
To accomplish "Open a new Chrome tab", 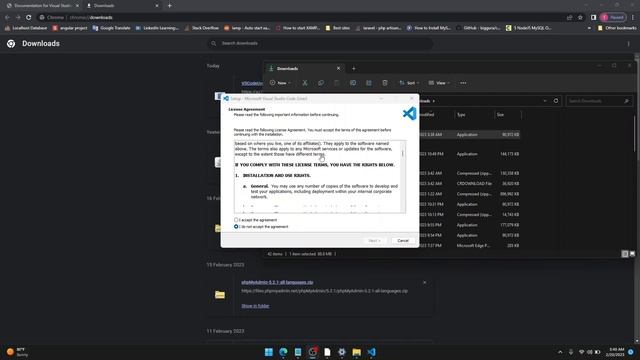I will 169,6.
